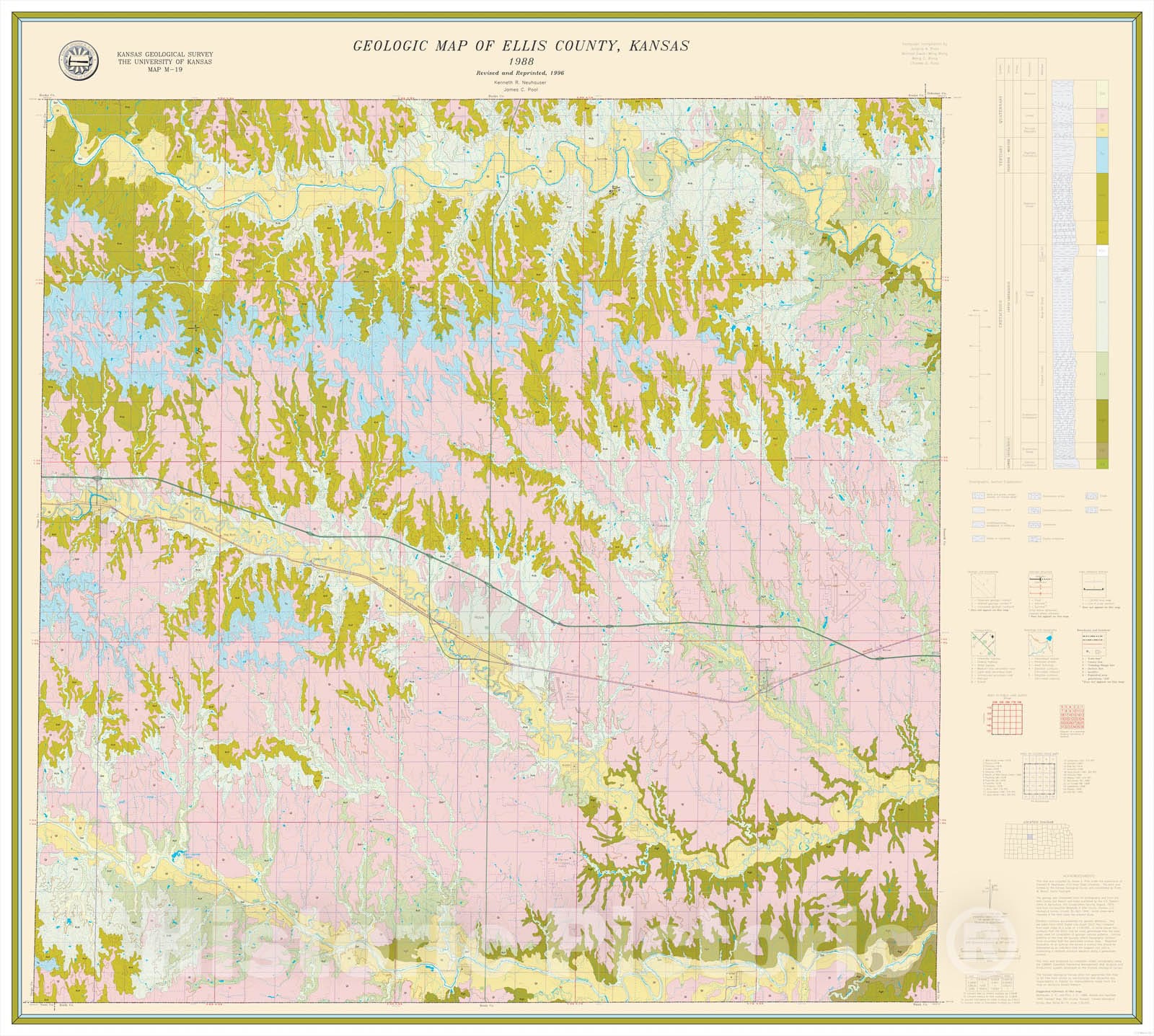
Task: Click the yellow legend color swatch
Action: [x=1102, y=130]
